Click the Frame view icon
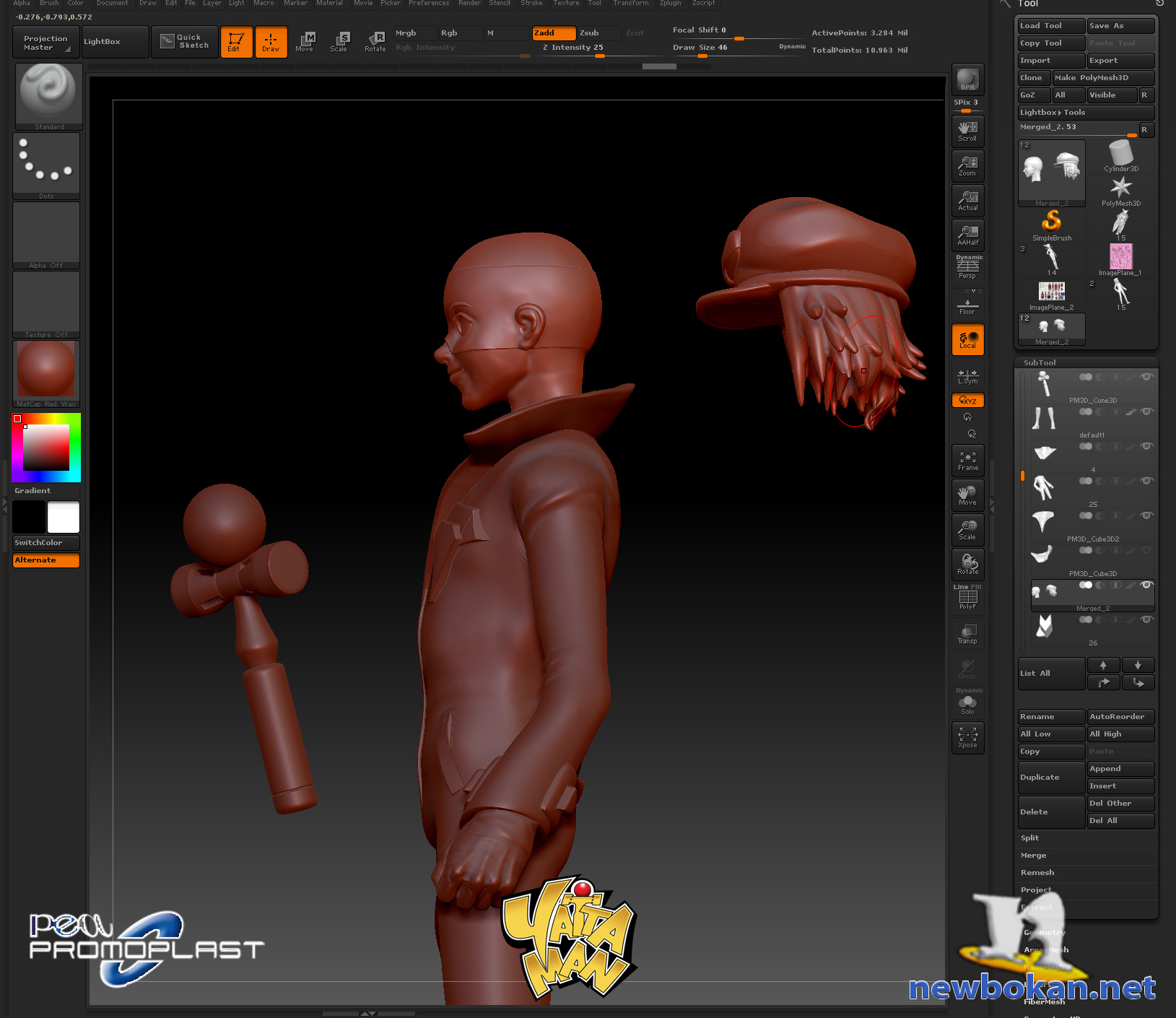 [967, 461]
